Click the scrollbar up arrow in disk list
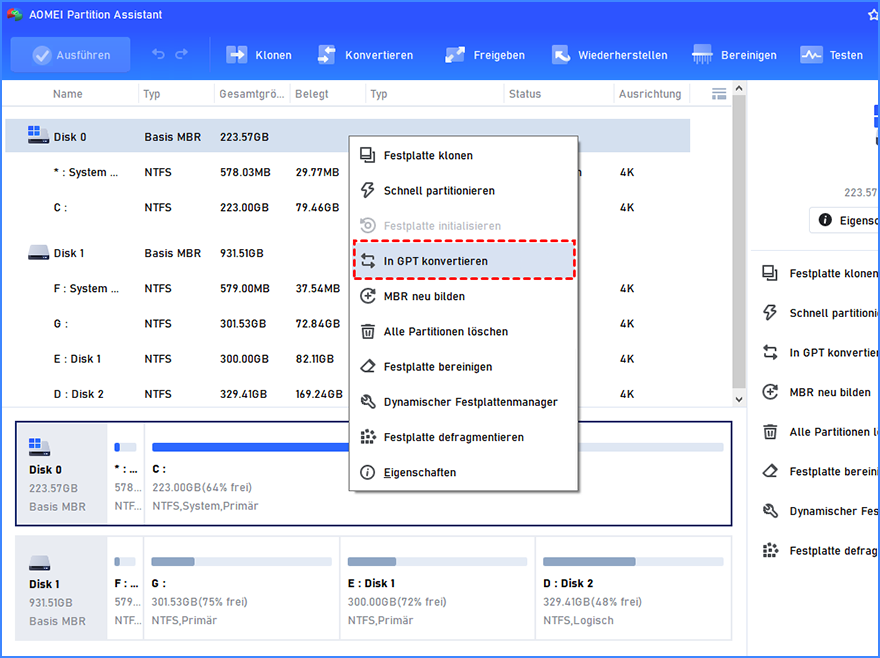Screen dimensions: 880x658 click(739, 89)
